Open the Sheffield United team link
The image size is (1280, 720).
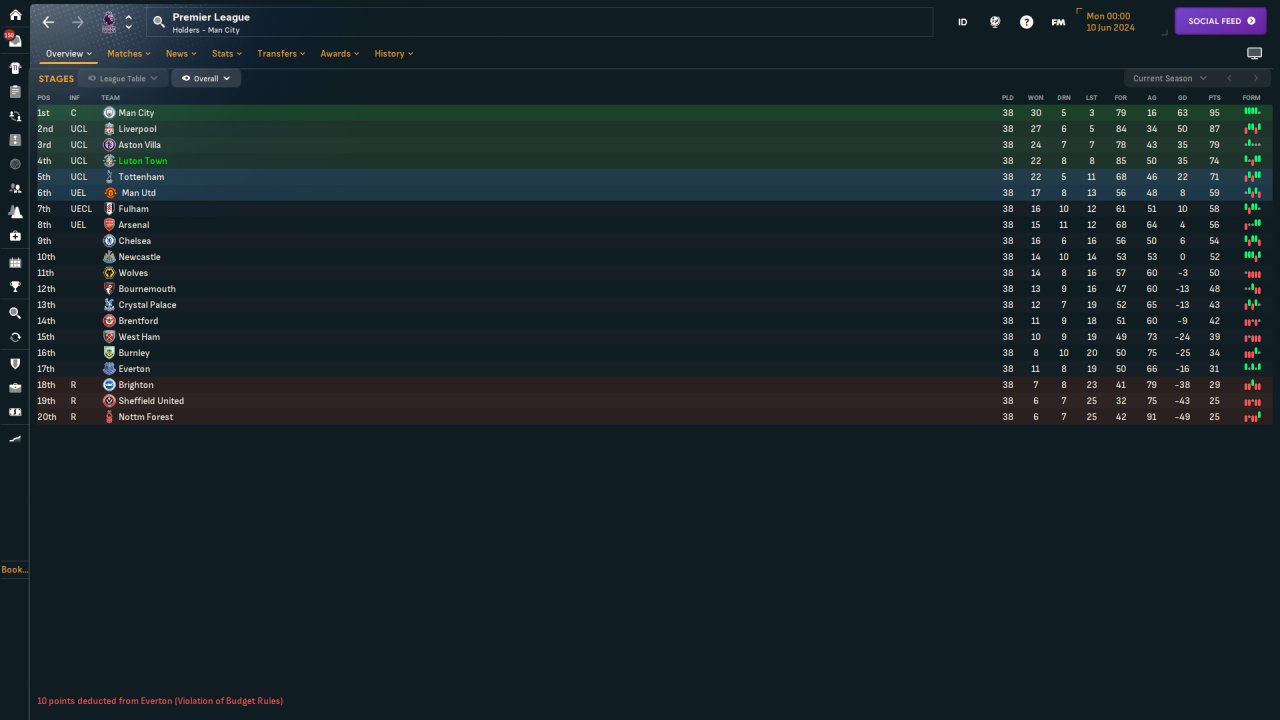[x=151, y=401]
